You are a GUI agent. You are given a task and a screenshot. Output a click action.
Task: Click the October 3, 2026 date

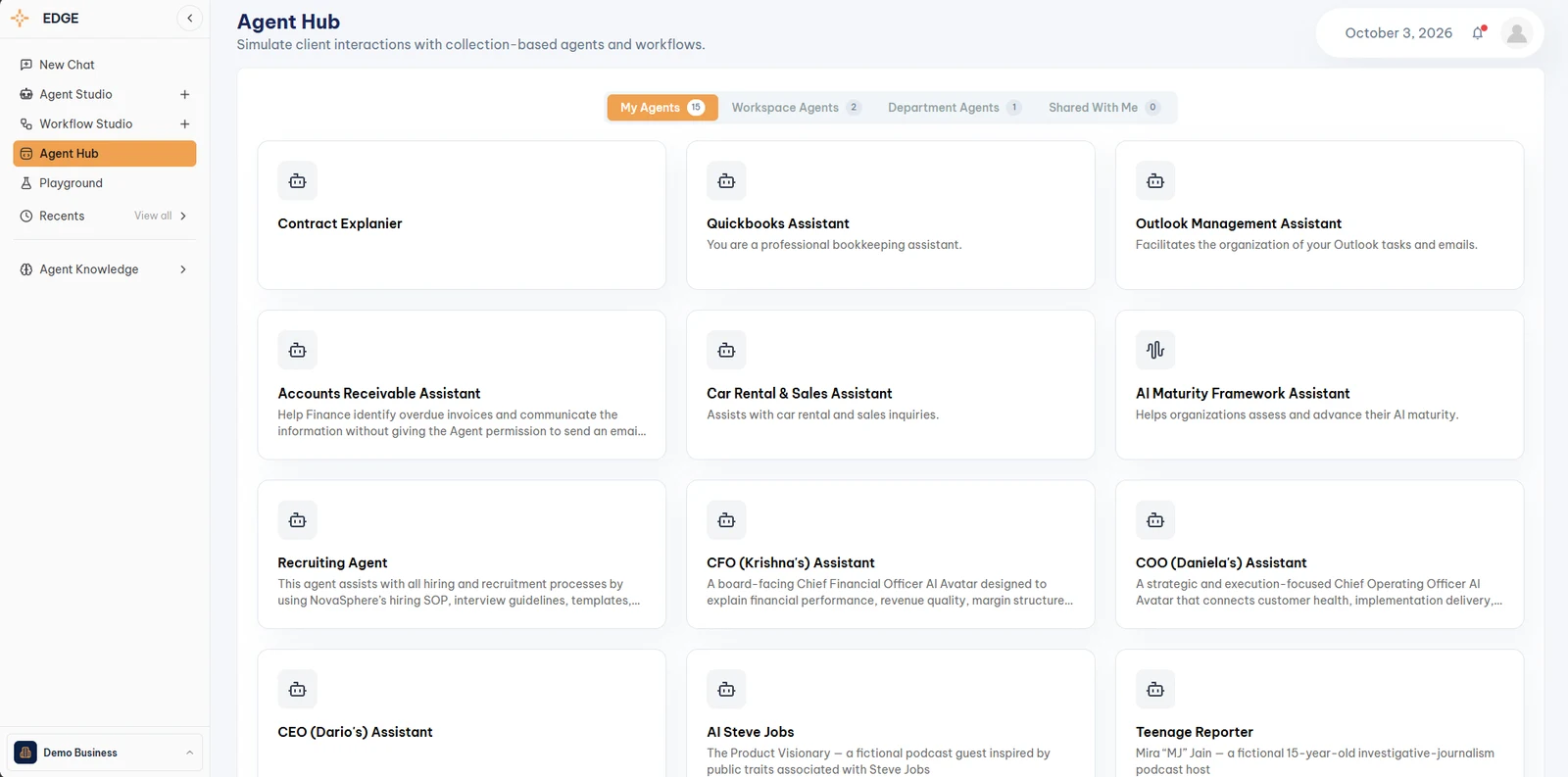click(1398, 33)
